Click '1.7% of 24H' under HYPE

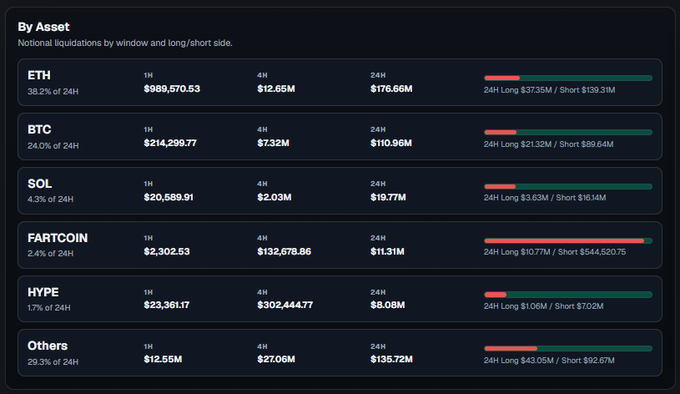[49, 308]
